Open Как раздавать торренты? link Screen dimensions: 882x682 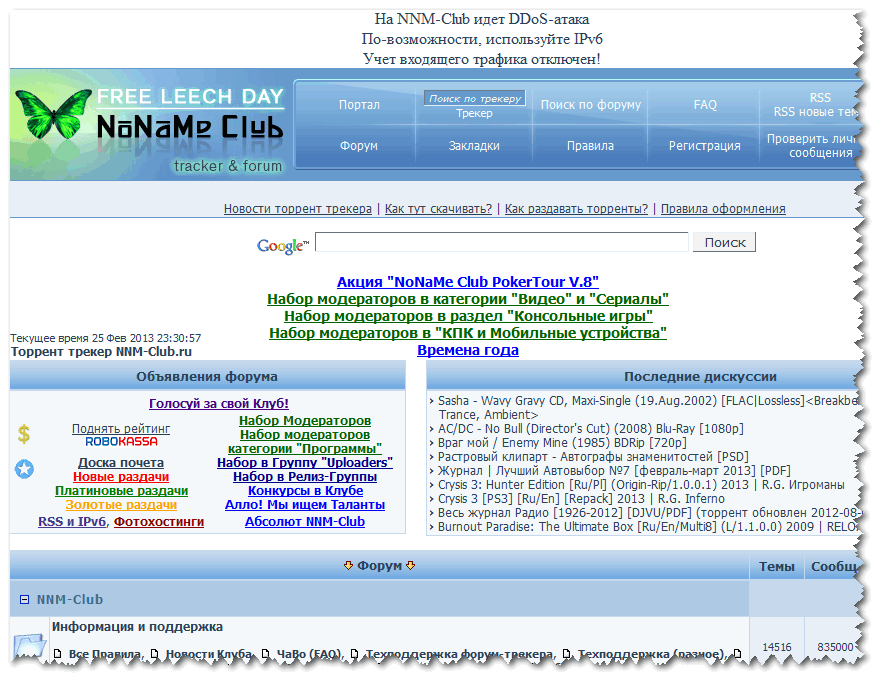click(x=576, y=209)
